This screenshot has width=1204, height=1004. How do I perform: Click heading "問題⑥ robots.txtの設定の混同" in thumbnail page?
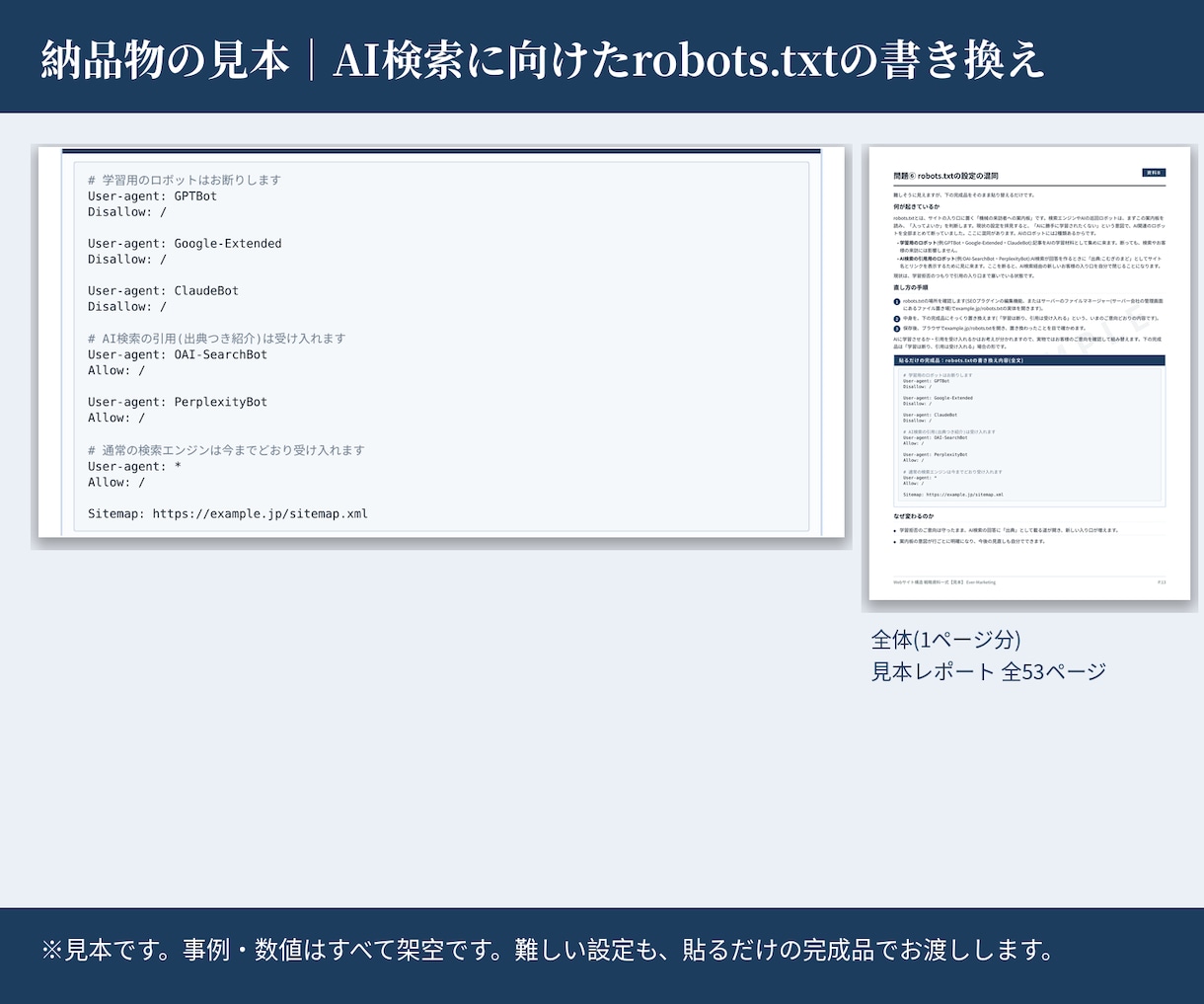945,176
